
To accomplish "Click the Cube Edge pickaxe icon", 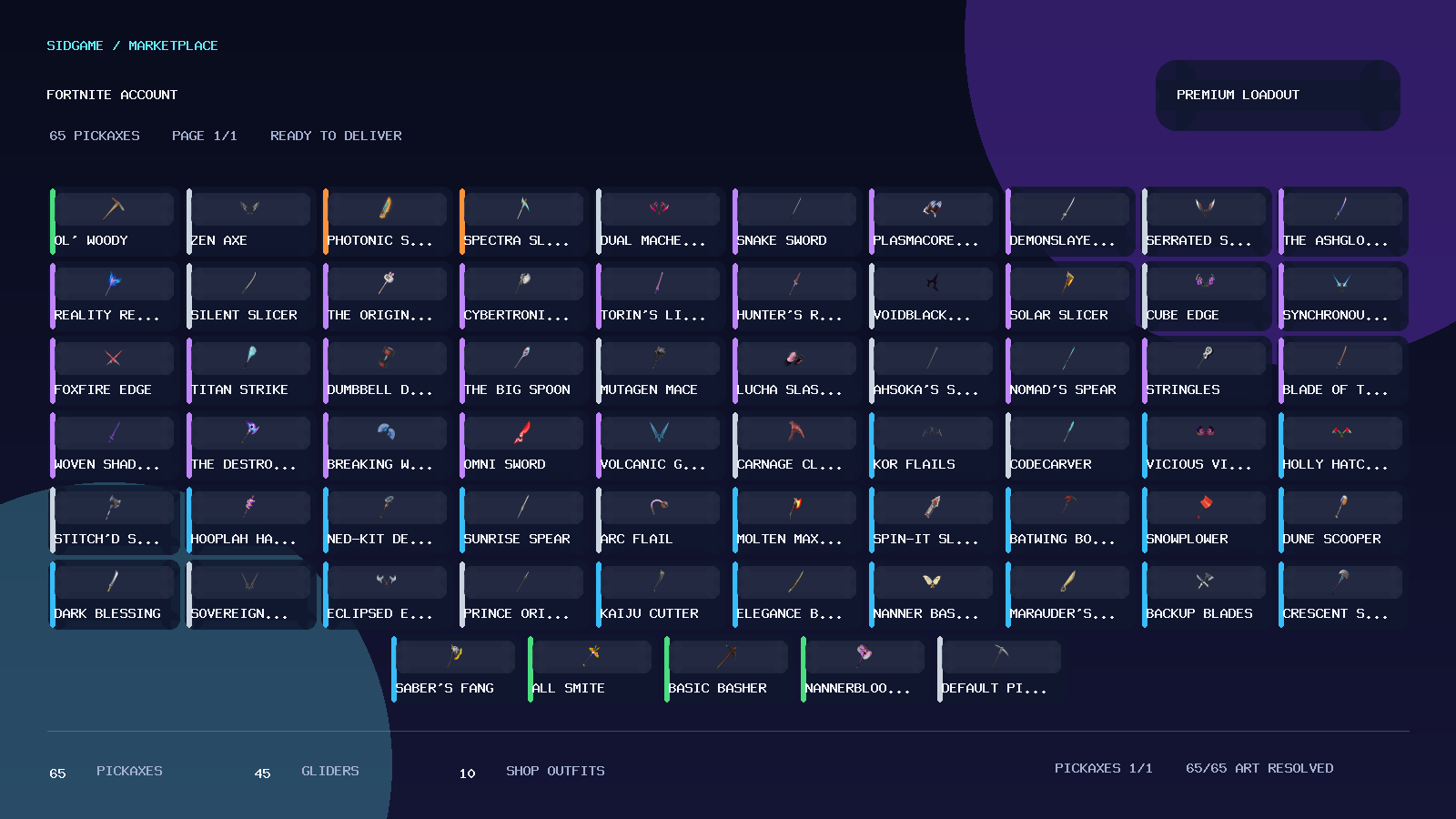I will pyautogui.click(x=1205, y=283).
